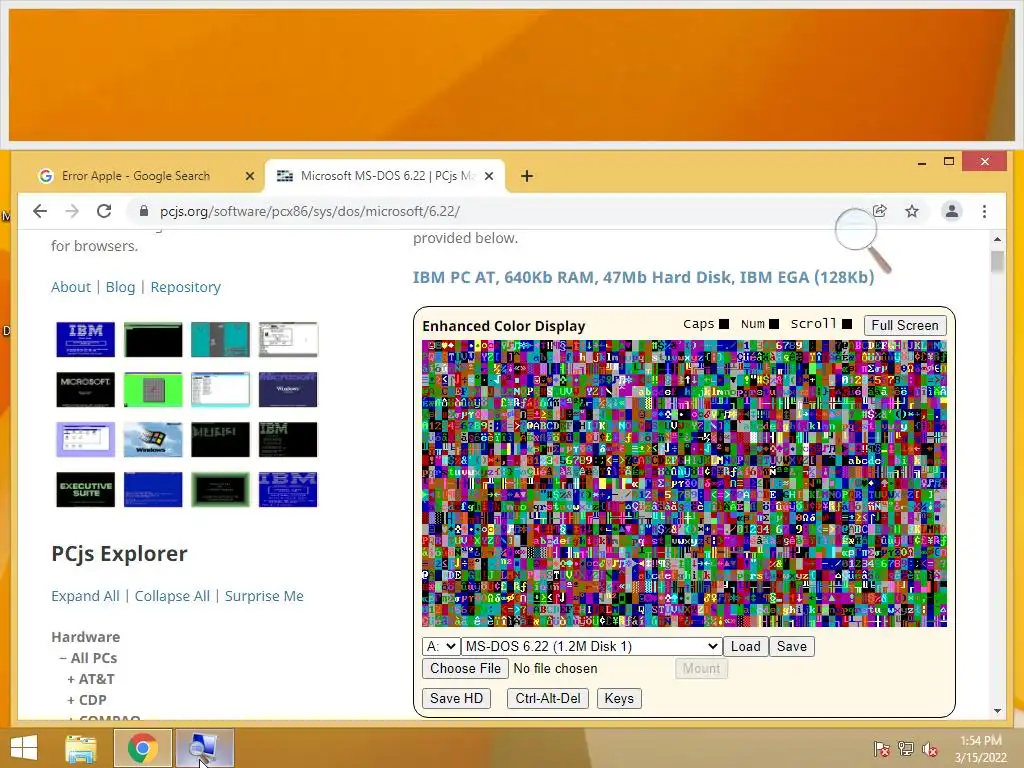Click the page scrollbar up arrow
Image resolution: width=1024 pixels, height=768 pixels.
click(x=997, y=240)
